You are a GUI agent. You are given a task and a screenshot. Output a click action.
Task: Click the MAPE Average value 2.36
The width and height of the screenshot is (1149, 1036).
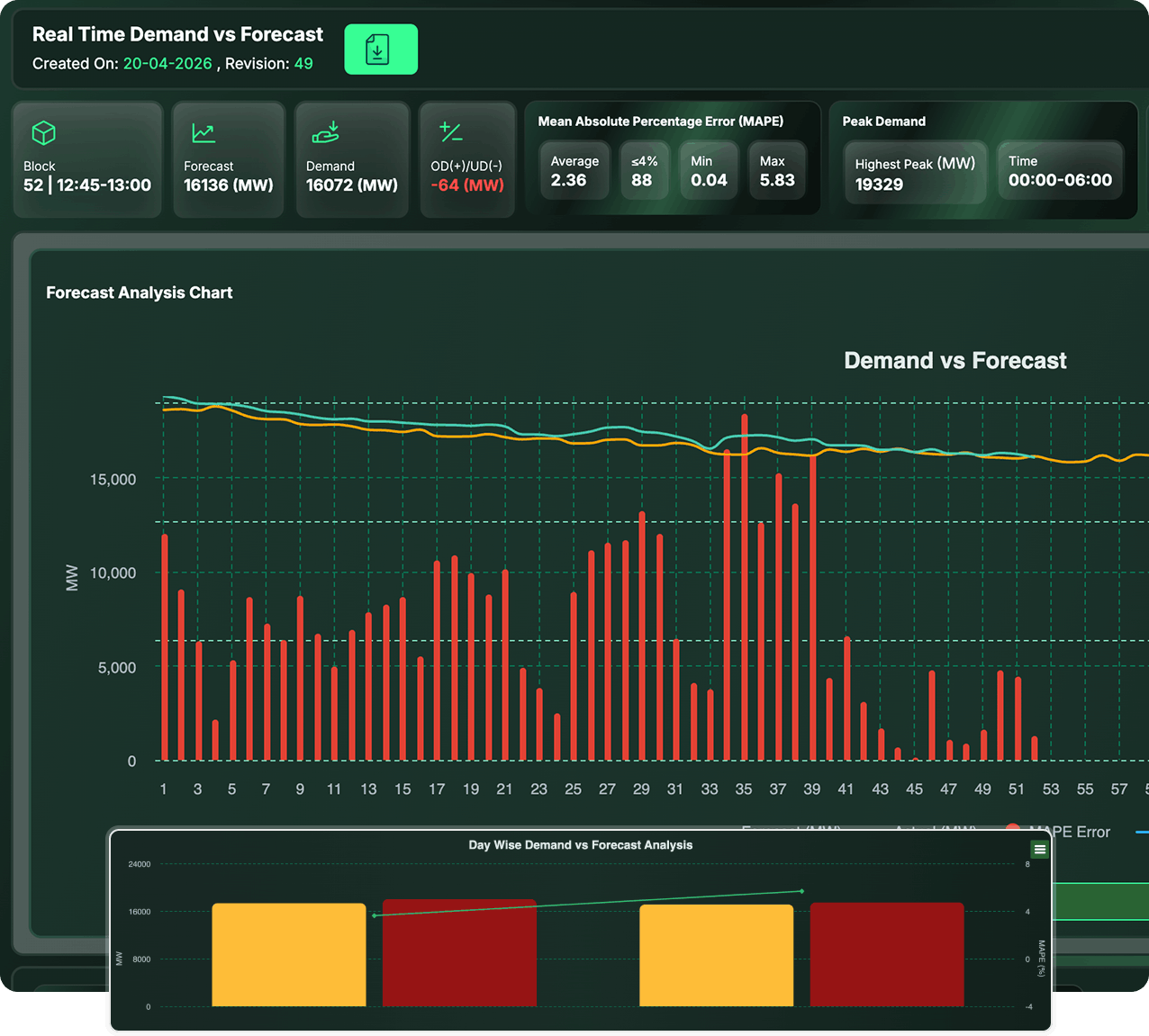coord(568,180)
